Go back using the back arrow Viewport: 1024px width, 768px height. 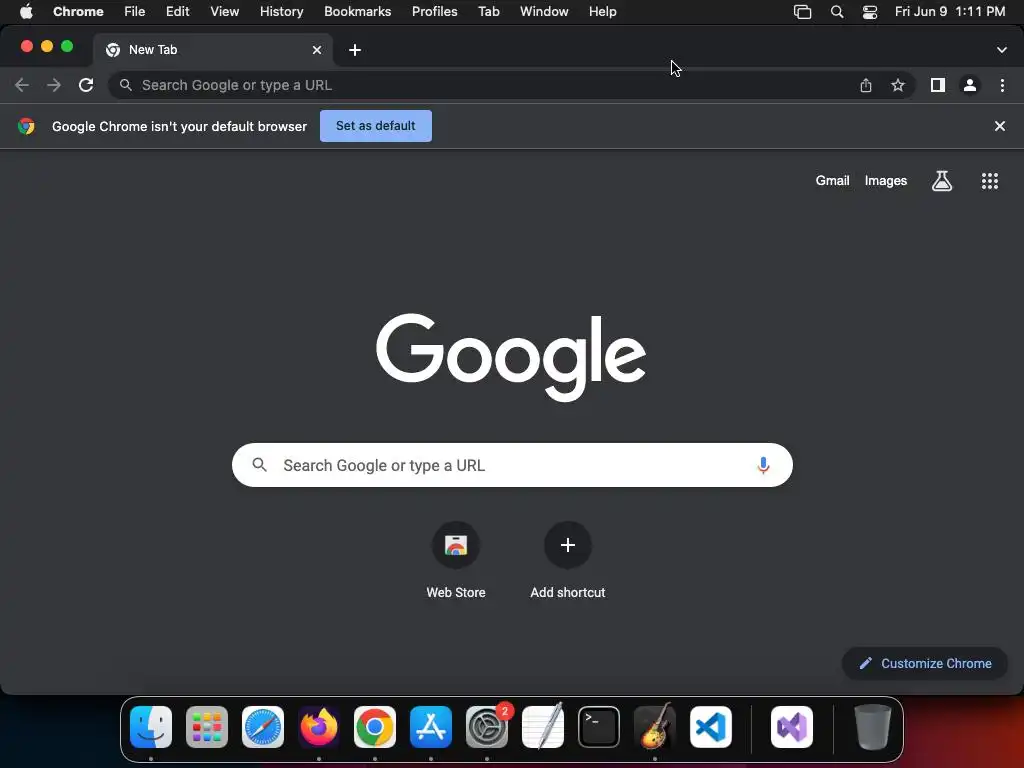point(22,85)
